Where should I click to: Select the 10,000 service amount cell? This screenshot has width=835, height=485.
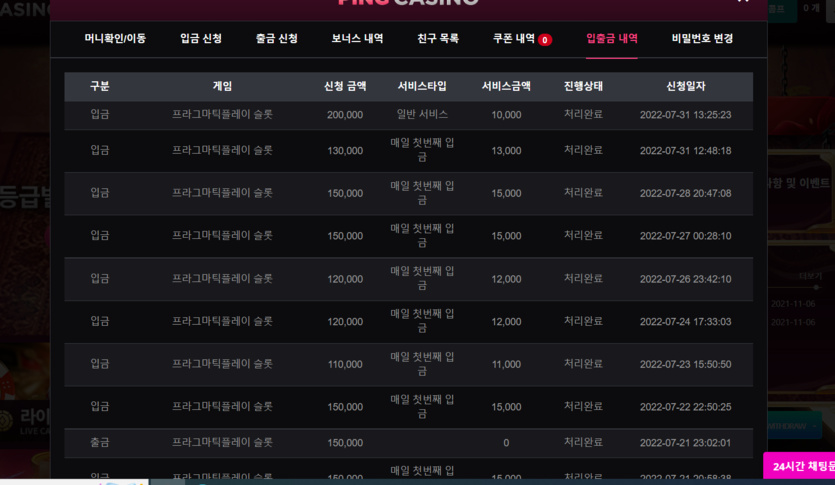(506, 115)
